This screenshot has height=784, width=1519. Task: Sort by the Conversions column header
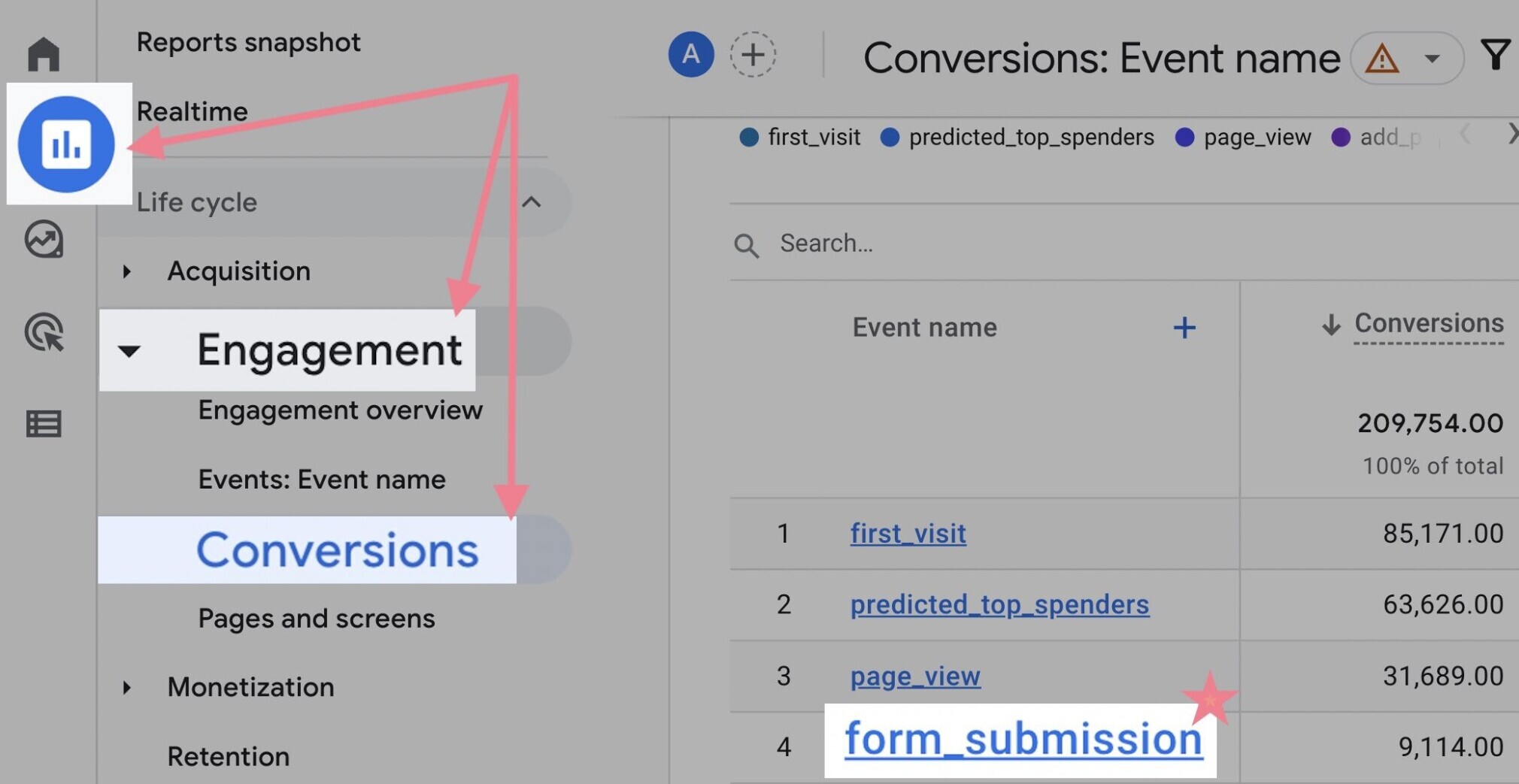pyautogui.click(x=1429, y=323)
